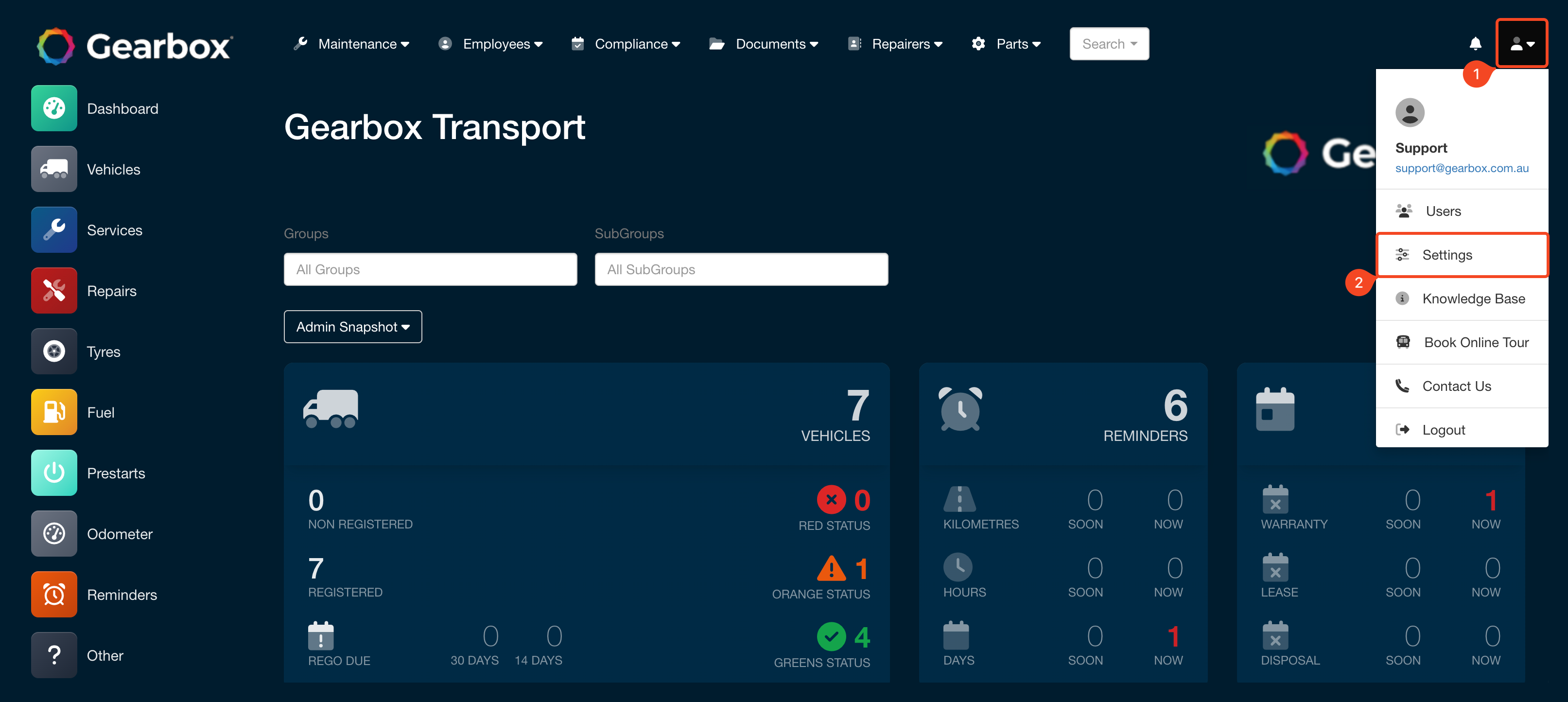This screenshot has height=702, width=1568.
Task: Click the support@gearbox.com.au email link
Action: tap(1462, 168)
